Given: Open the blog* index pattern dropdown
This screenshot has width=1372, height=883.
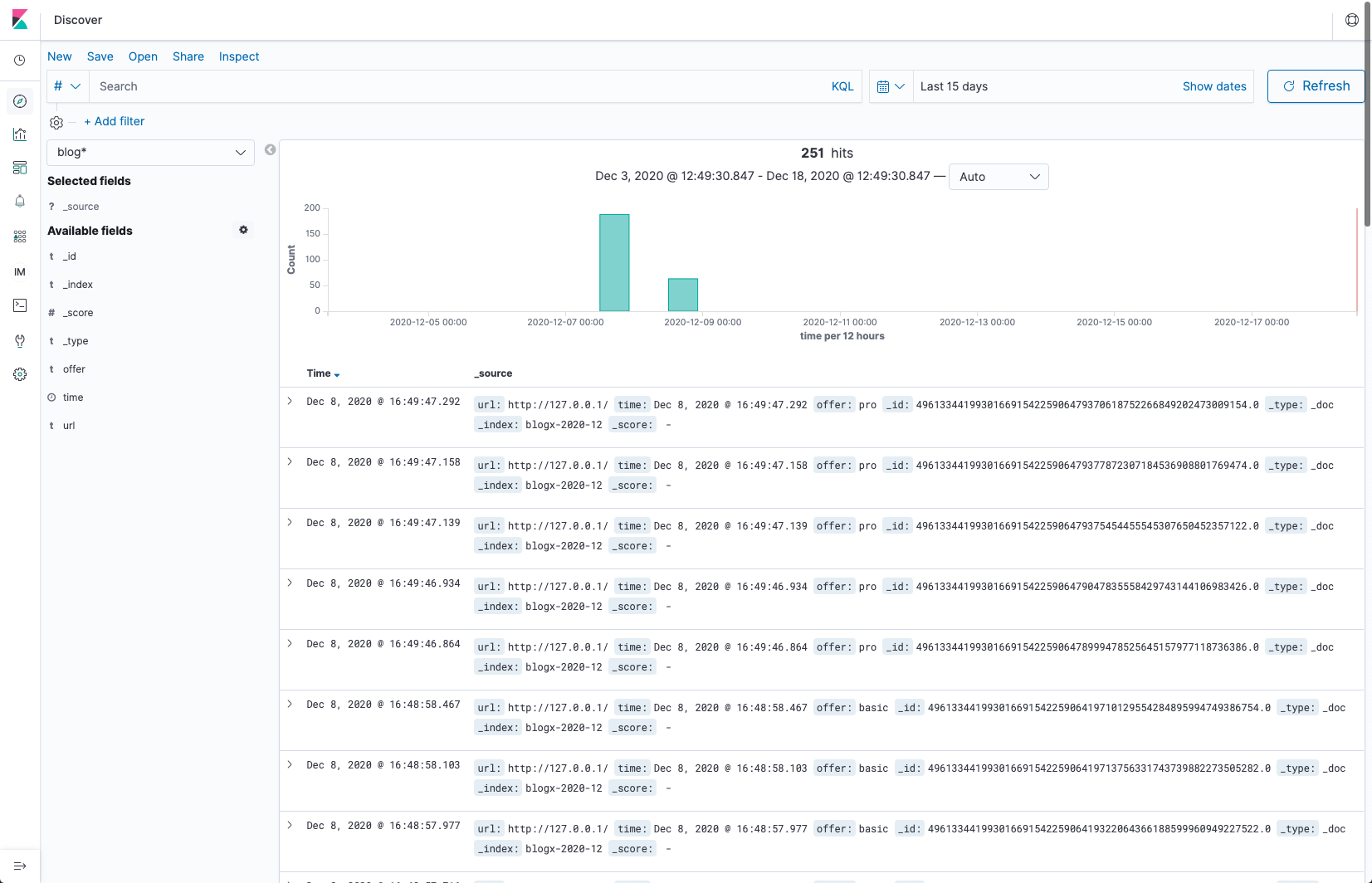Looking at the screenshot, I should (151, 153).
